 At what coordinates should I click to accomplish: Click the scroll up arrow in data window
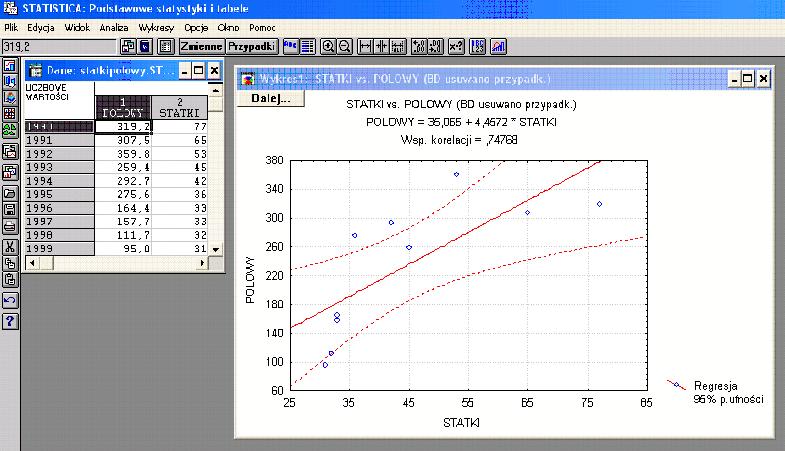pyautogui.click(x=216, y=90)
